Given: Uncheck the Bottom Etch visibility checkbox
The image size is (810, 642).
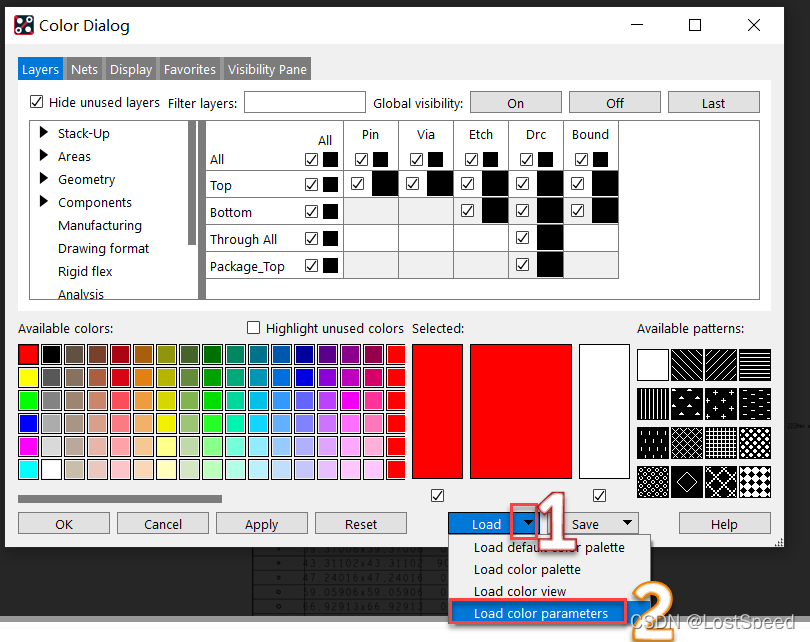Looking at the screenshot, I should pyautogui.click(x=468, y=211).
